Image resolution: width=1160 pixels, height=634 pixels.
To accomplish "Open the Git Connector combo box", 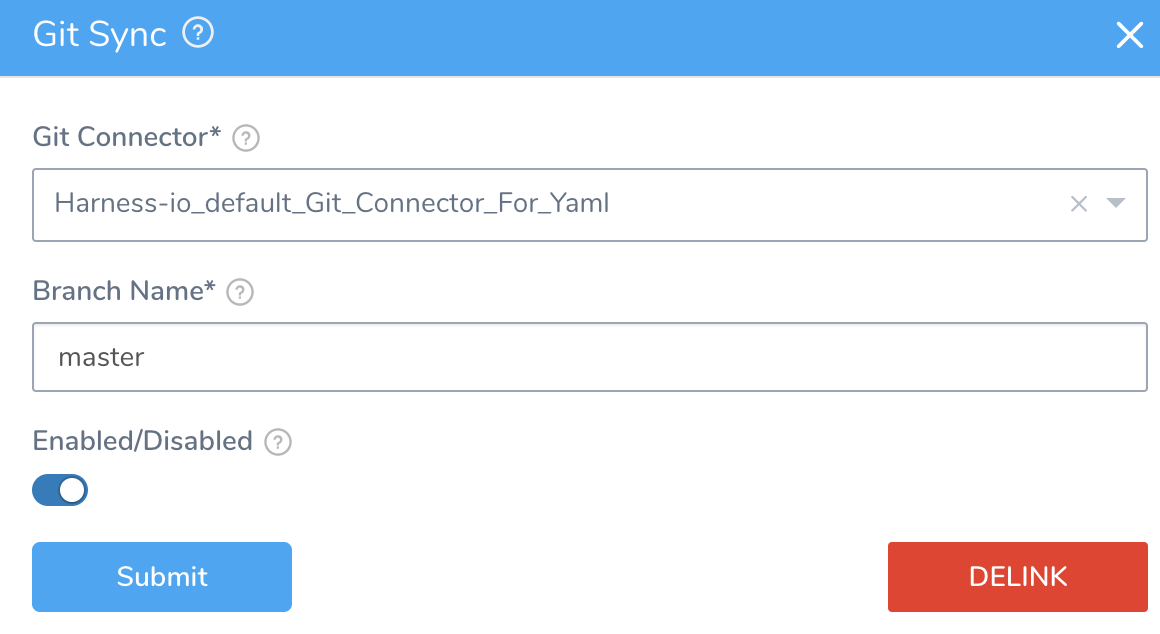I will [590, 205].
